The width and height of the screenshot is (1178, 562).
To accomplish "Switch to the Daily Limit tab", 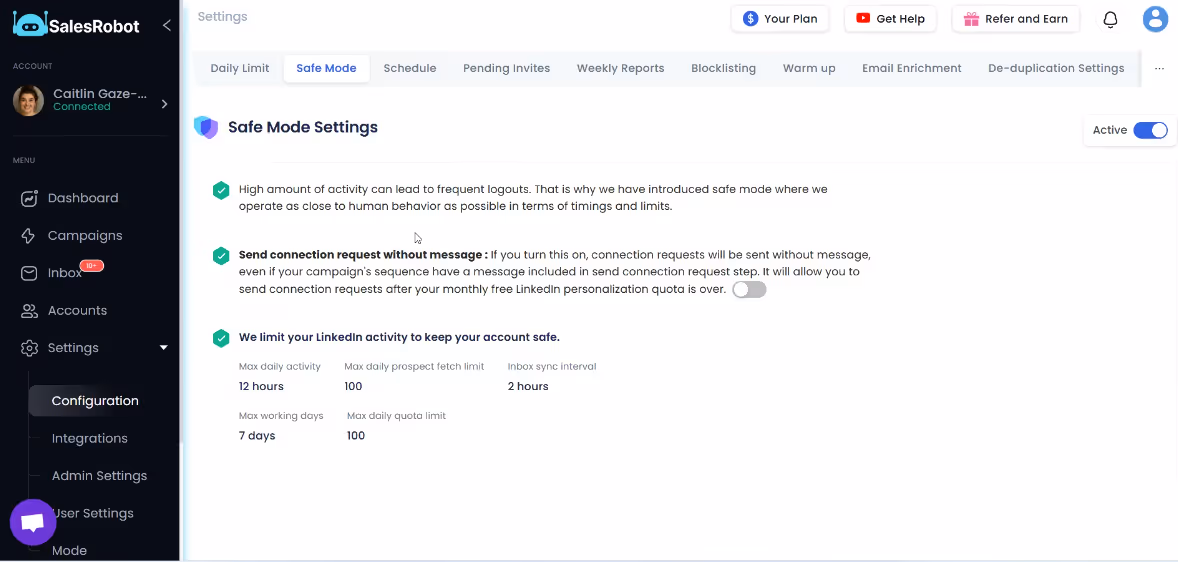I will click(x=240, y=68).
